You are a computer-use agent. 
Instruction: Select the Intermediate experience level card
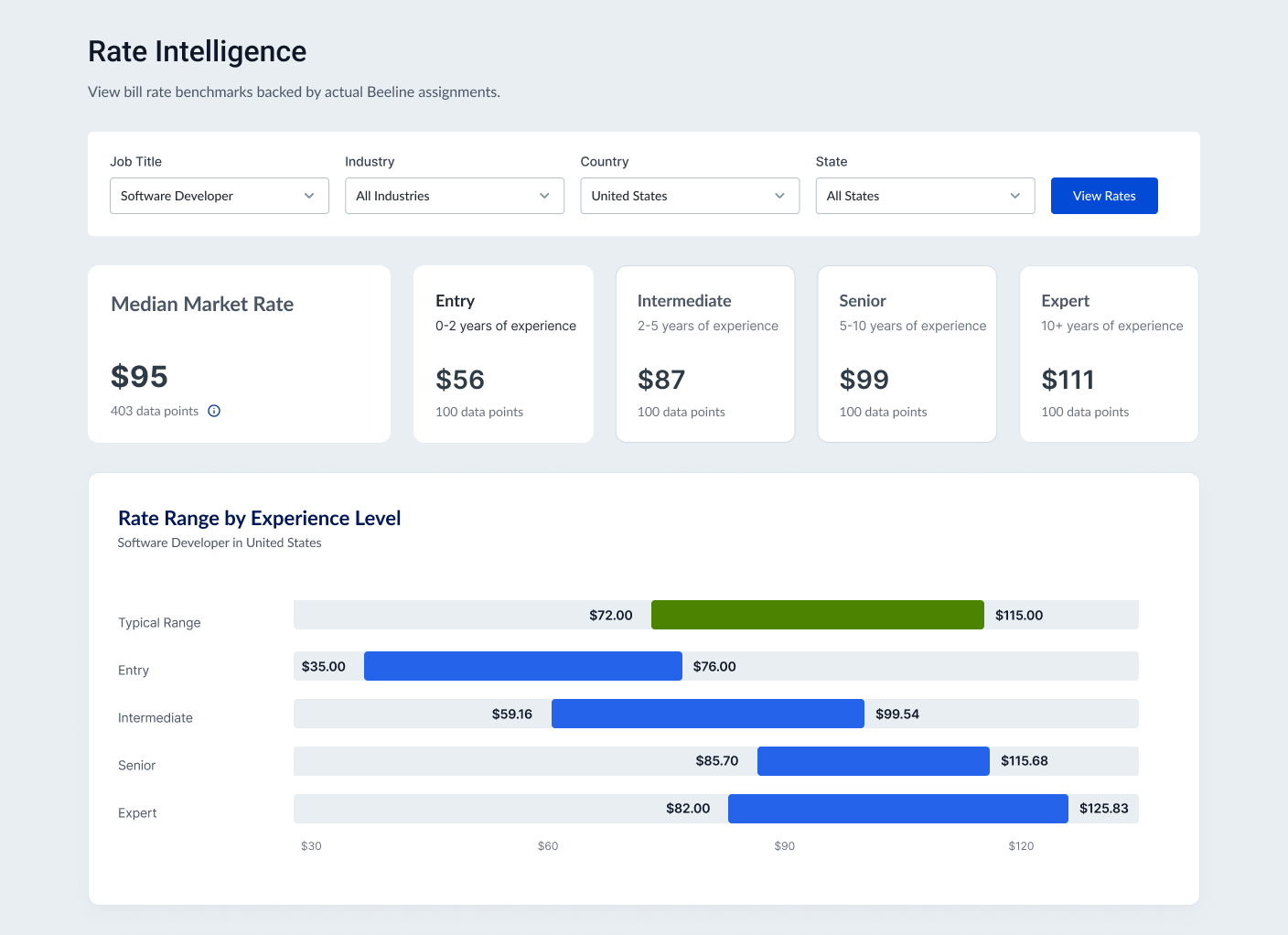click(x=705, y=354)
